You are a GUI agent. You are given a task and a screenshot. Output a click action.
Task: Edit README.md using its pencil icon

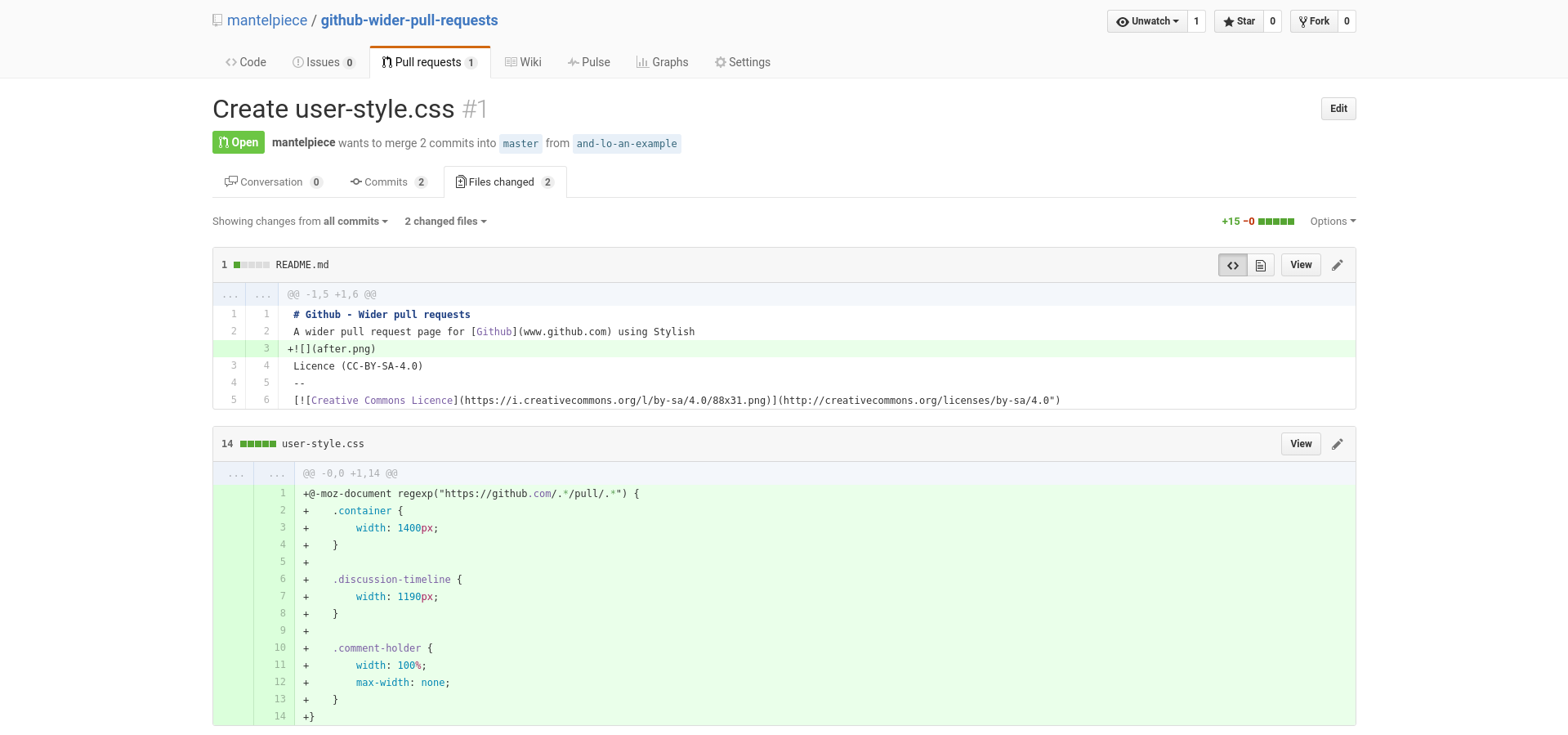tap(1338, 265)
